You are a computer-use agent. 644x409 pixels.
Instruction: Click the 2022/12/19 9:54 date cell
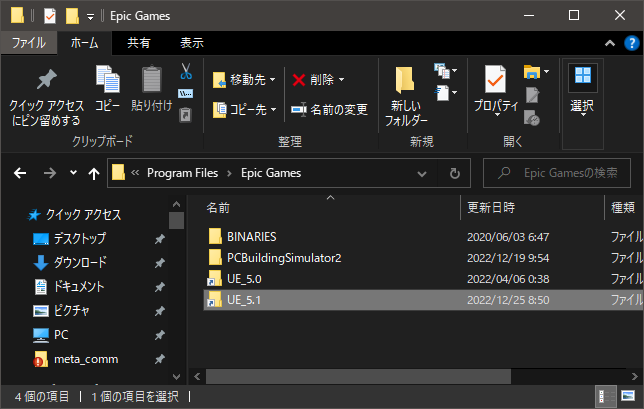[508, 258]
